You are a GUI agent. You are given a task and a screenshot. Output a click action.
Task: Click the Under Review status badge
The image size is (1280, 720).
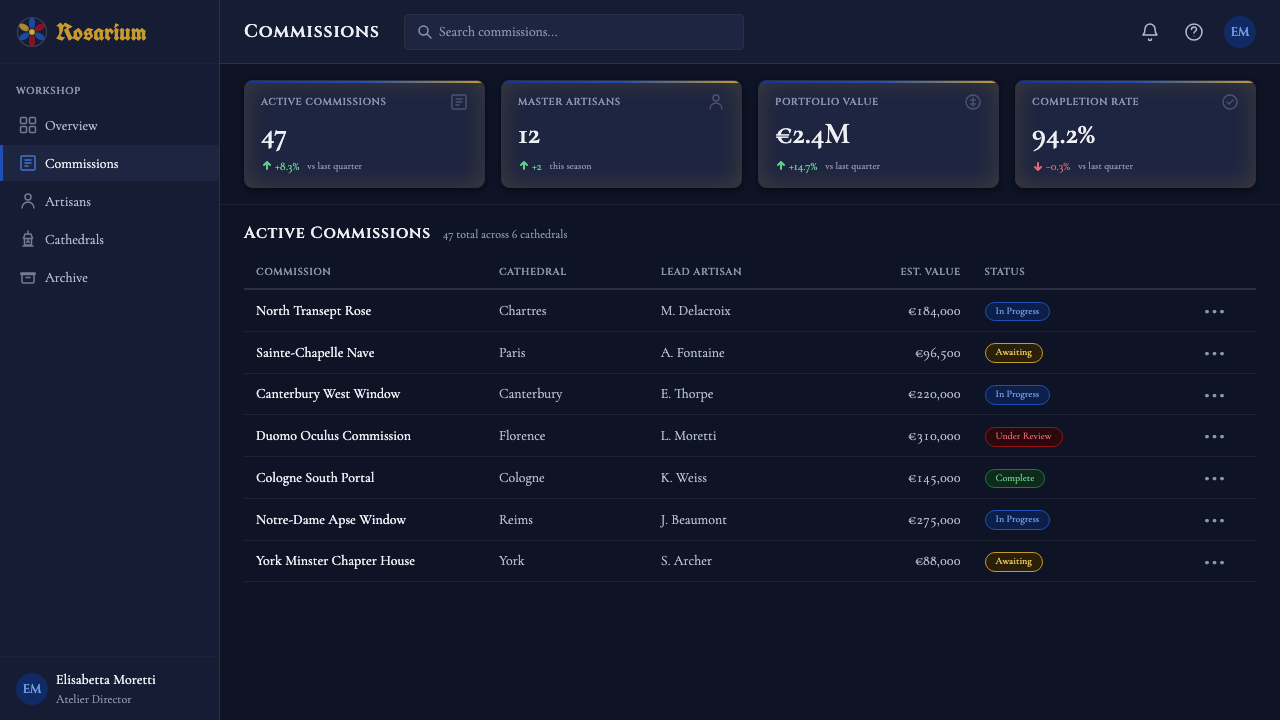coord(1023,436)
